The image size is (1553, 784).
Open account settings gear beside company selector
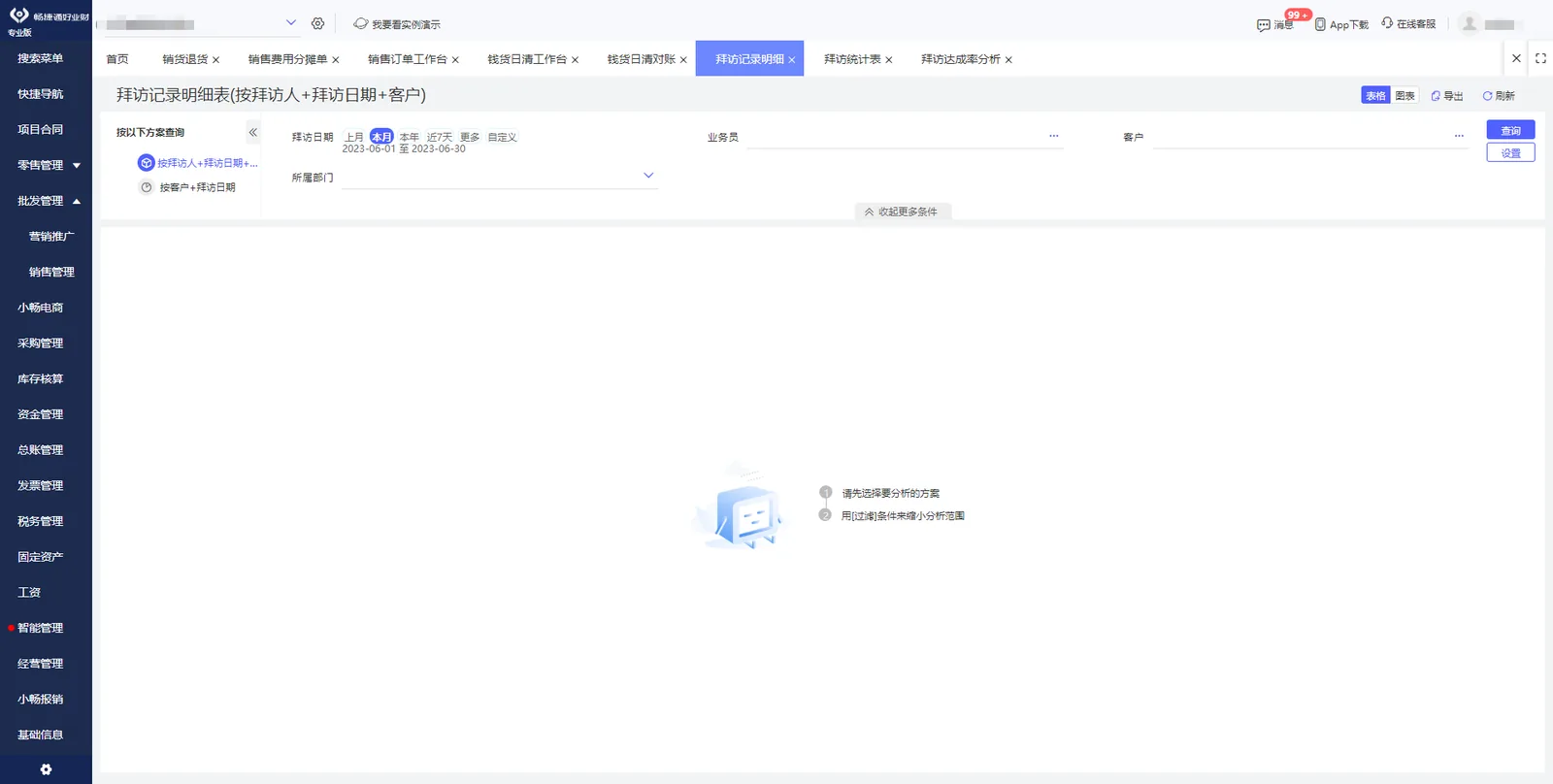click(x=317, y=23)
